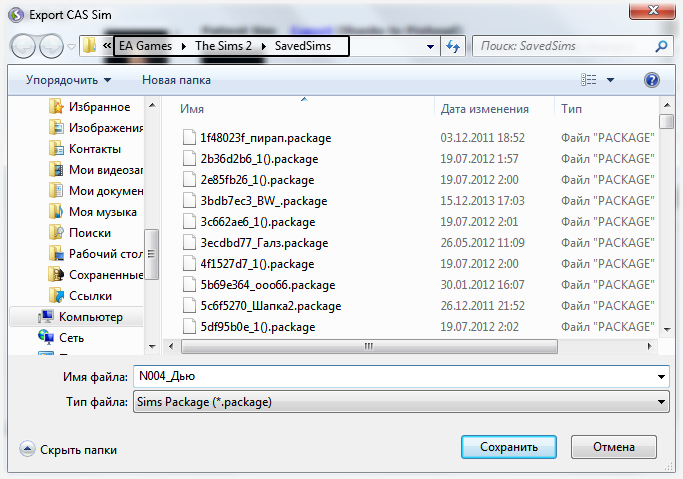Open the Моя музыка folder icon
The width and height of the screenshot is (683, 479).
tap(59, 212)
